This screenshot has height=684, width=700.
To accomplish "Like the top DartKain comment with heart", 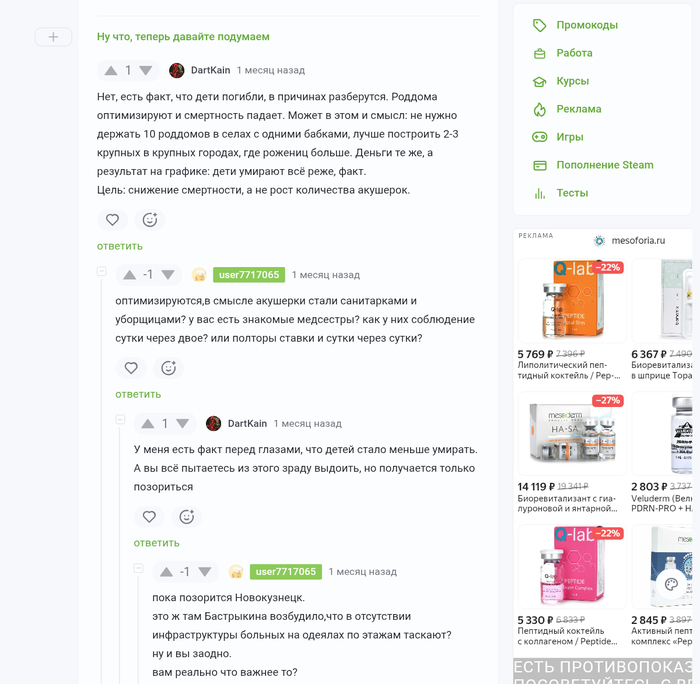I will click(x=112, y=220).
